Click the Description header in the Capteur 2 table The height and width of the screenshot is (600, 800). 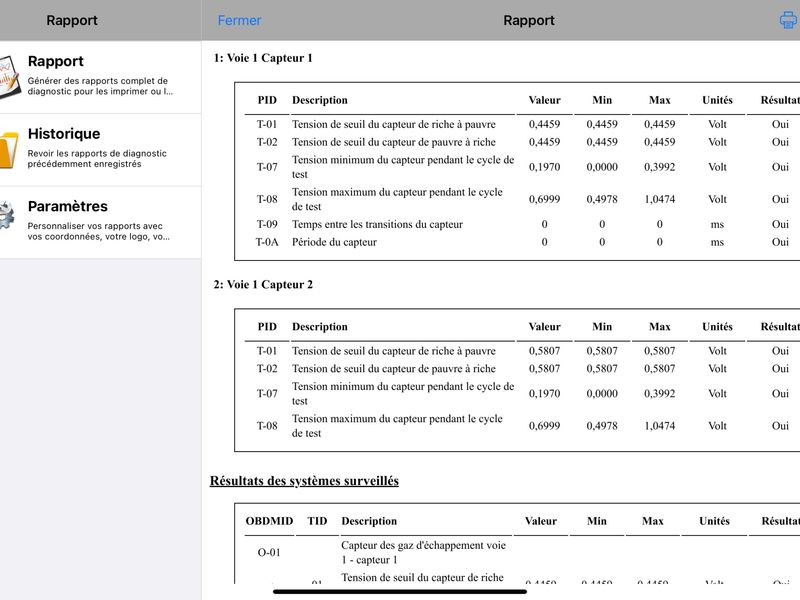(x=319, y=327)
